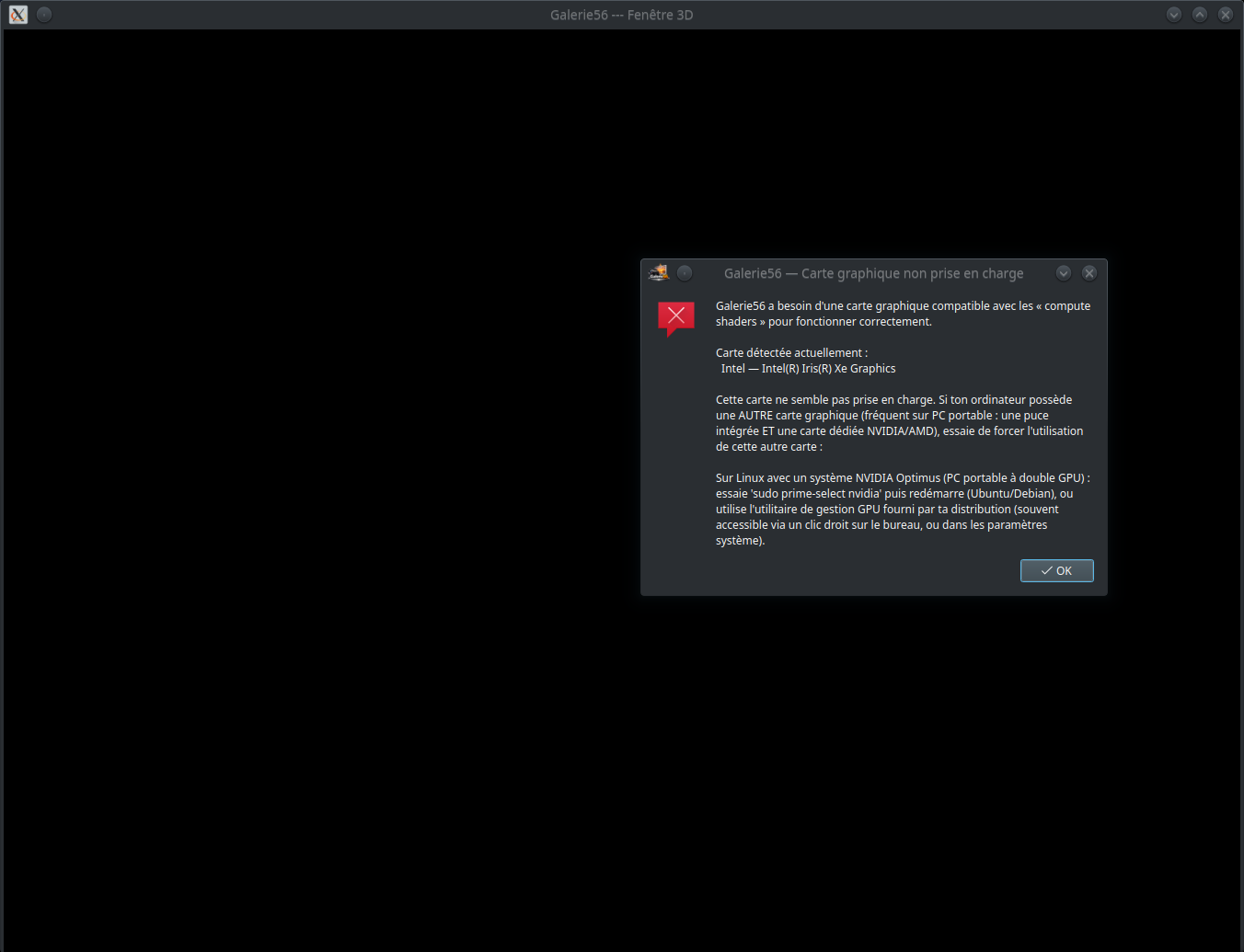
Task: Click the red error icon in dialog
Action: click(675, 318)
